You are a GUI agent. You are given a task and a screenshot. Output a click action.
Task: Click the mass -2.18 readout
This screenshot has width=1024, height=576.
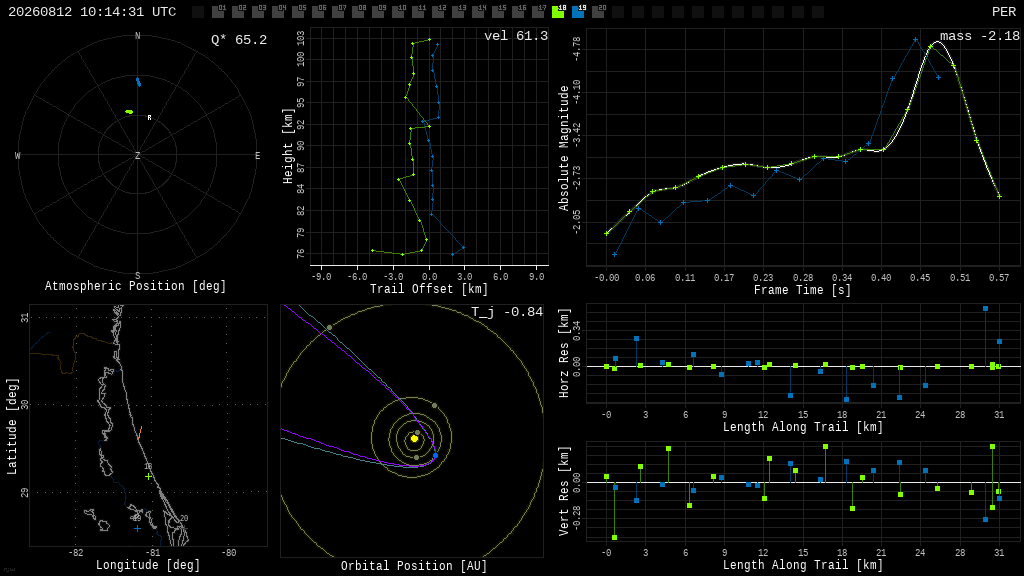click(980, 36)
